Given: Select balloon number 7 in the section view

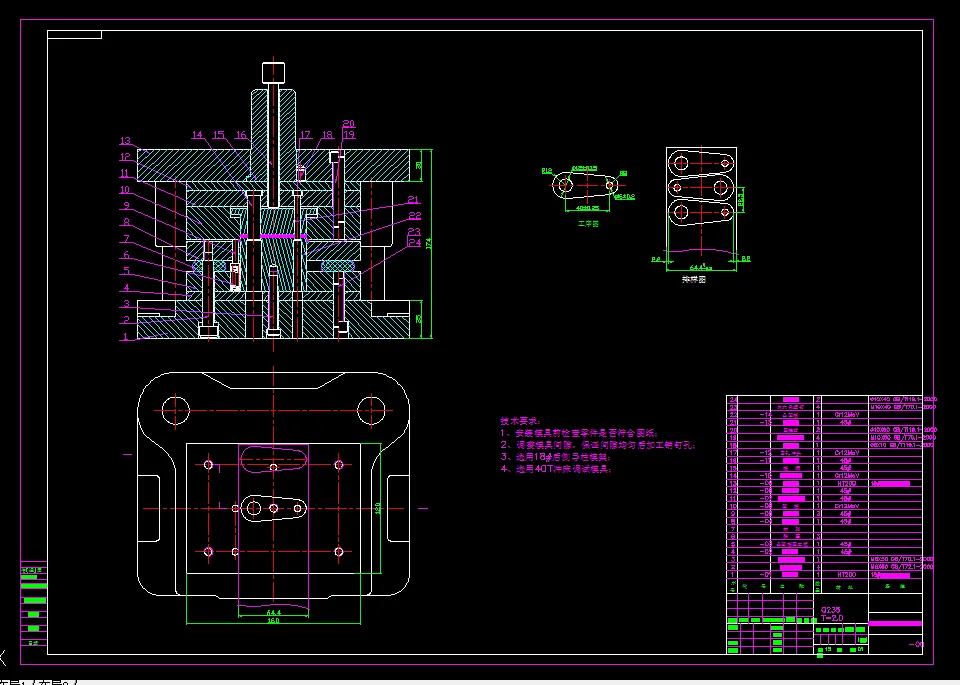Looking at the screenshot, I should (126, 239).
